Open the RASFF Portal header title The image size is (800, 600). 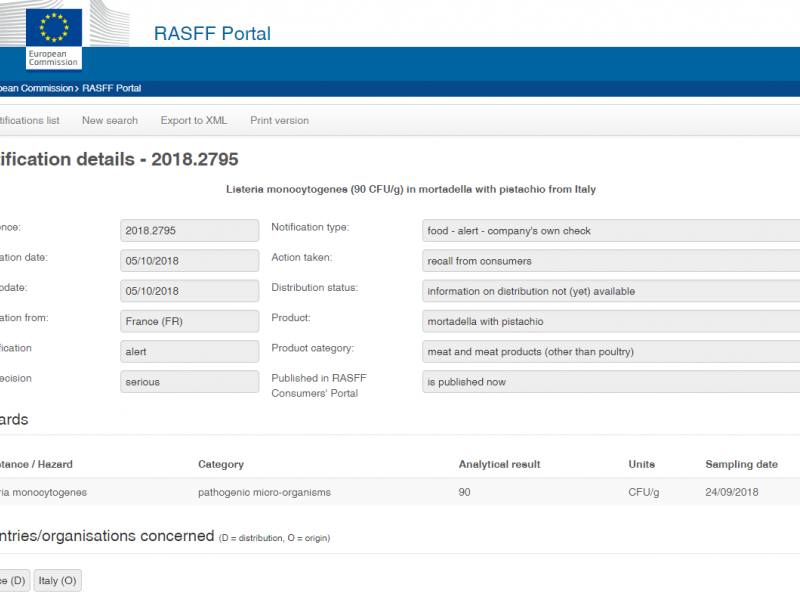(212, 33)
